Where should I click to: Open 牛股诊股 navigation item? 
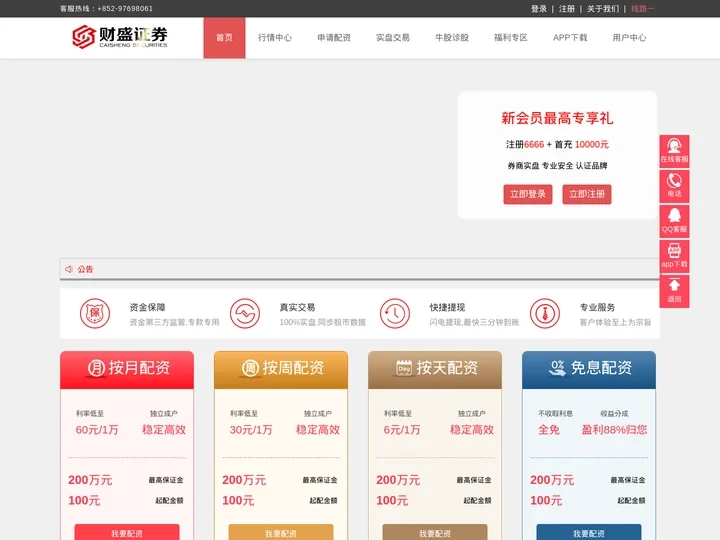(452, 38)
